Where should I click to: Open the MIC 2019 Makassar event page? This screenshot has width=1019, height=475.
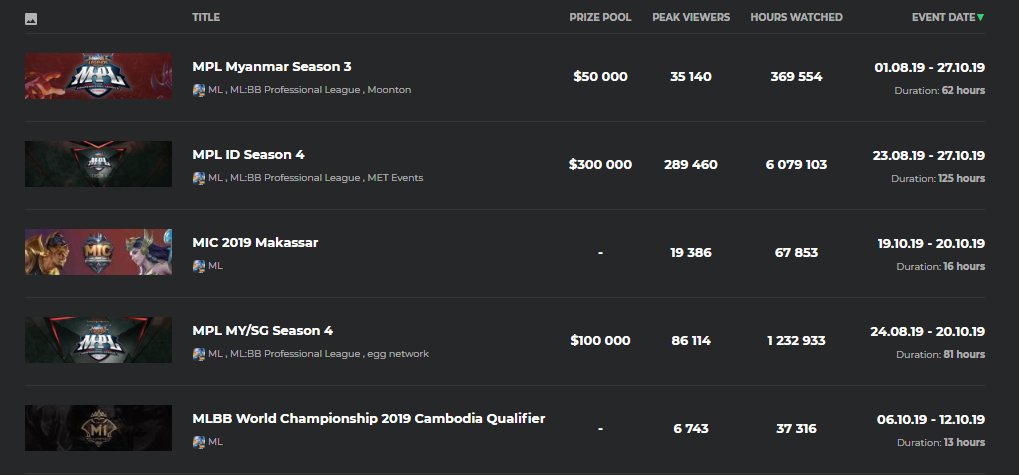pyautogui.click(x=255, y=243)
